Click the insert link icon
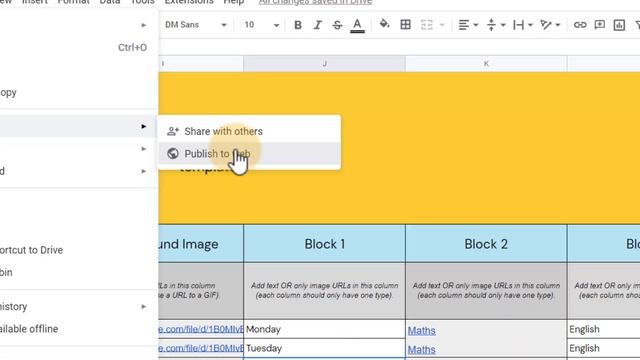 coord(580,25)
